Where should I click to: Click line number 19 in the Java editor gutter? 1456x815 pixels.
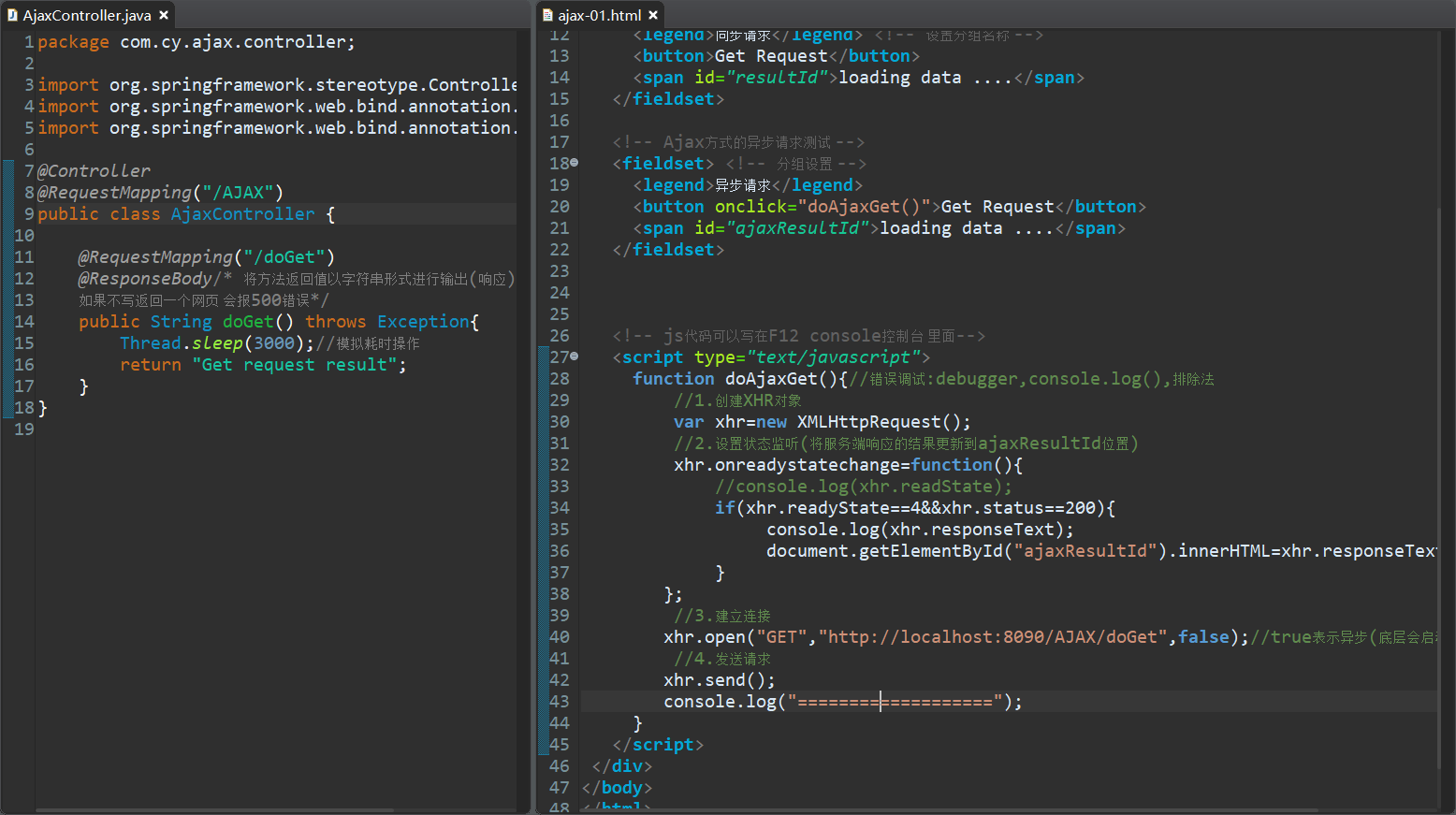coord(23,429)
